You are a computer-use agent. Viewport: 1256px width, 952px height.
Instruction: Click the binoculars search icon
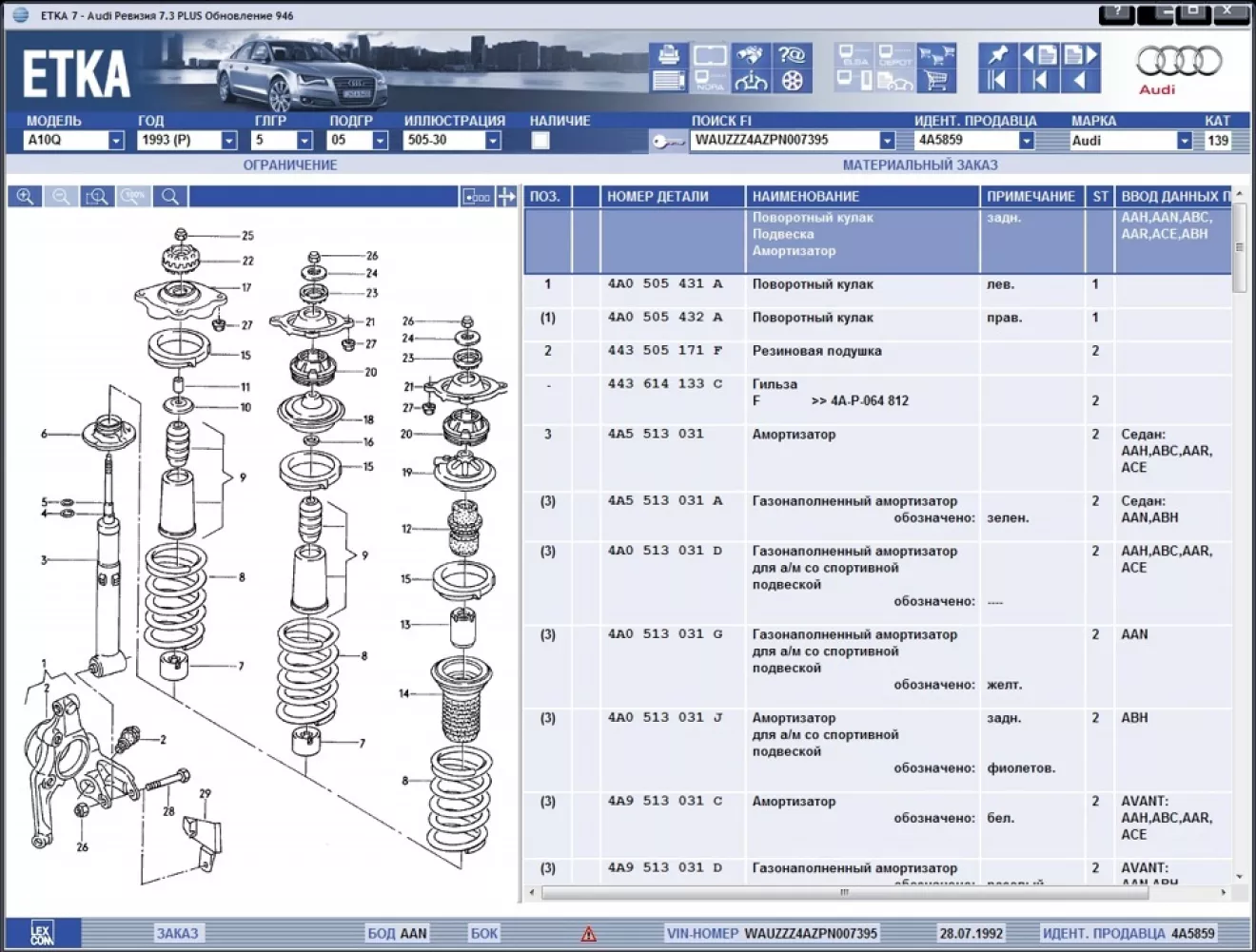pos(750,55)
